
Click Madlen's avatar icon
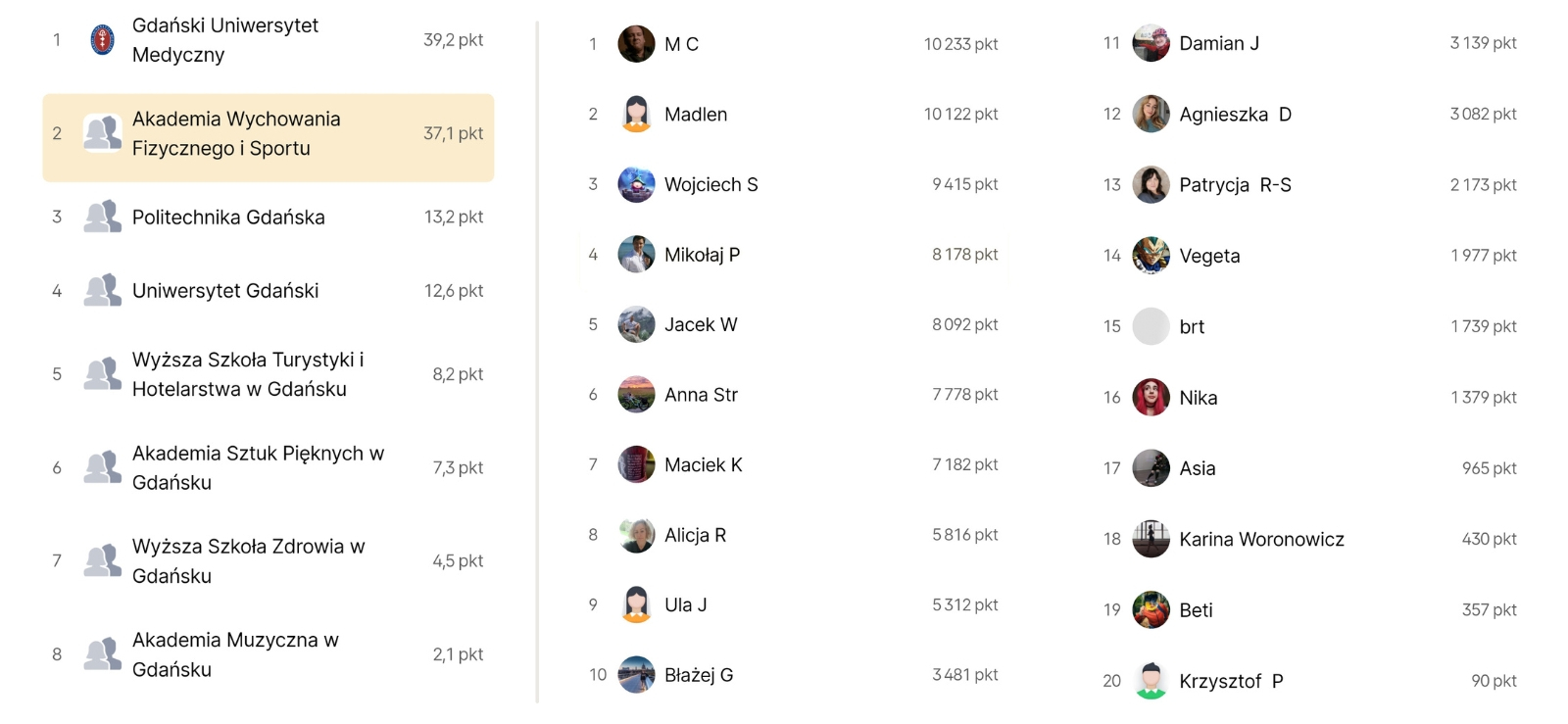[x=636, y=115]
